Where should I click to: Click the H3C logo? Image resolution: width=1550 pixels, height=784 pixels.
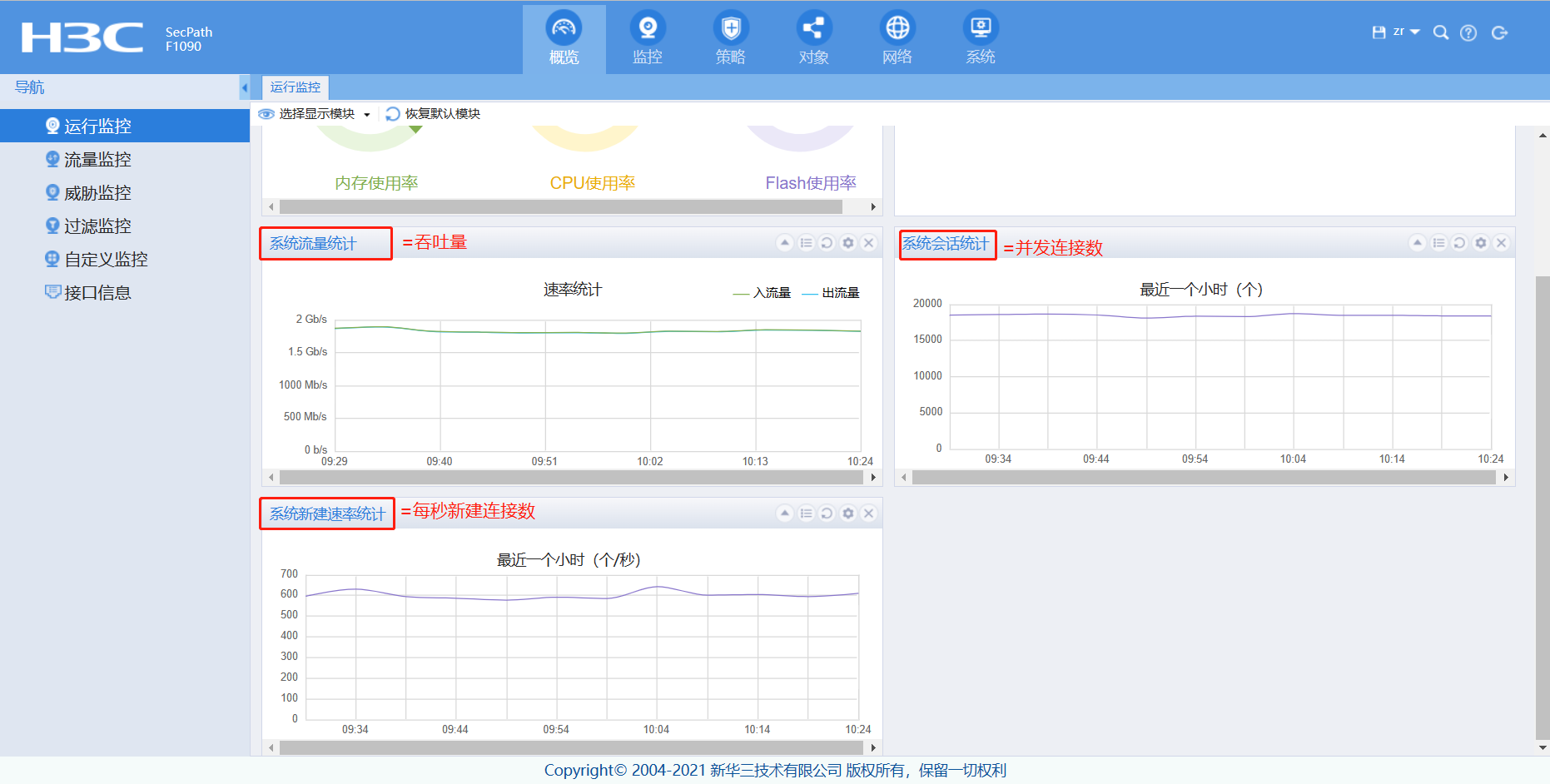point(82,37)
